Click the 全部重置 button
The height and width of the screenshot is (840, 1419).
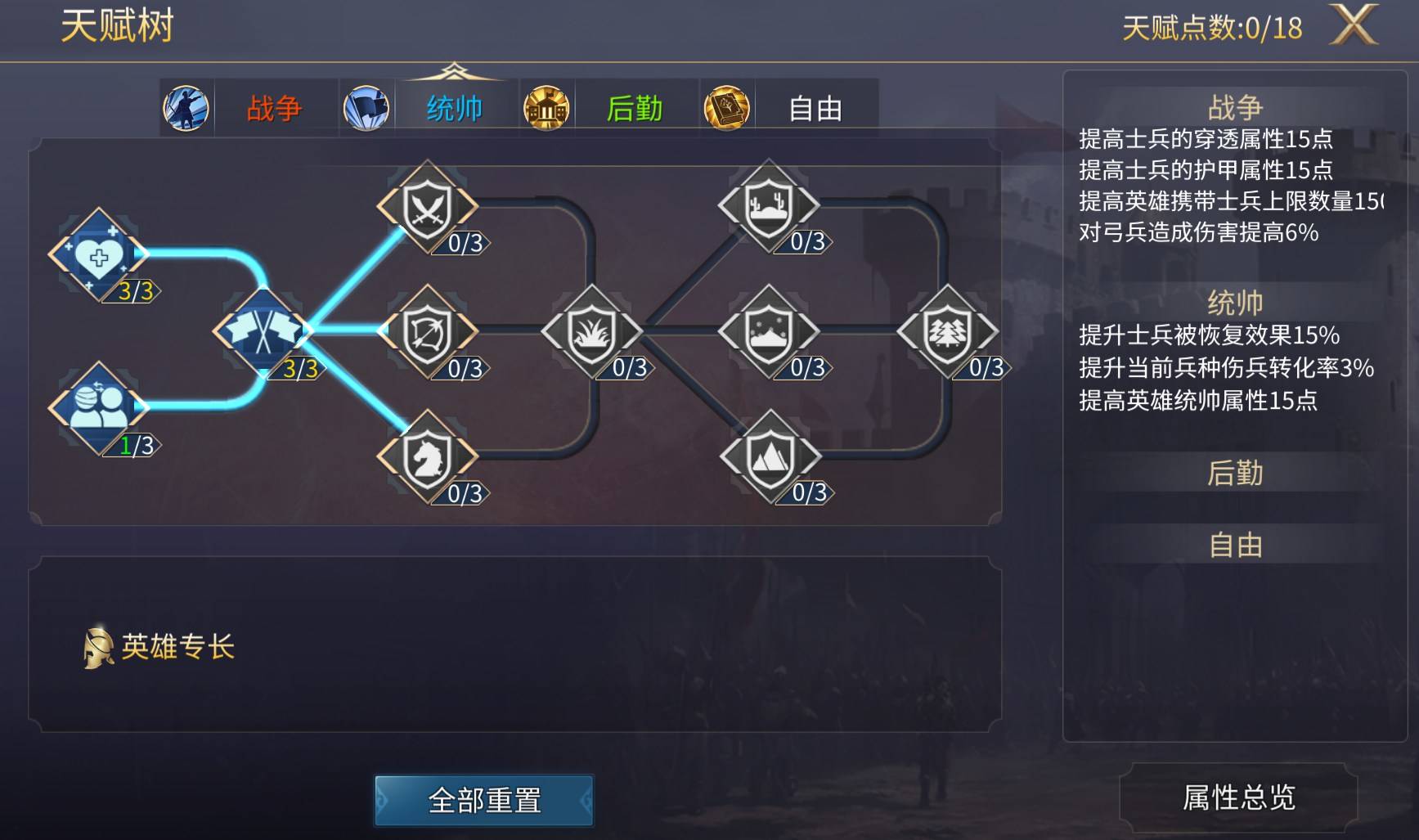[484, 800]
